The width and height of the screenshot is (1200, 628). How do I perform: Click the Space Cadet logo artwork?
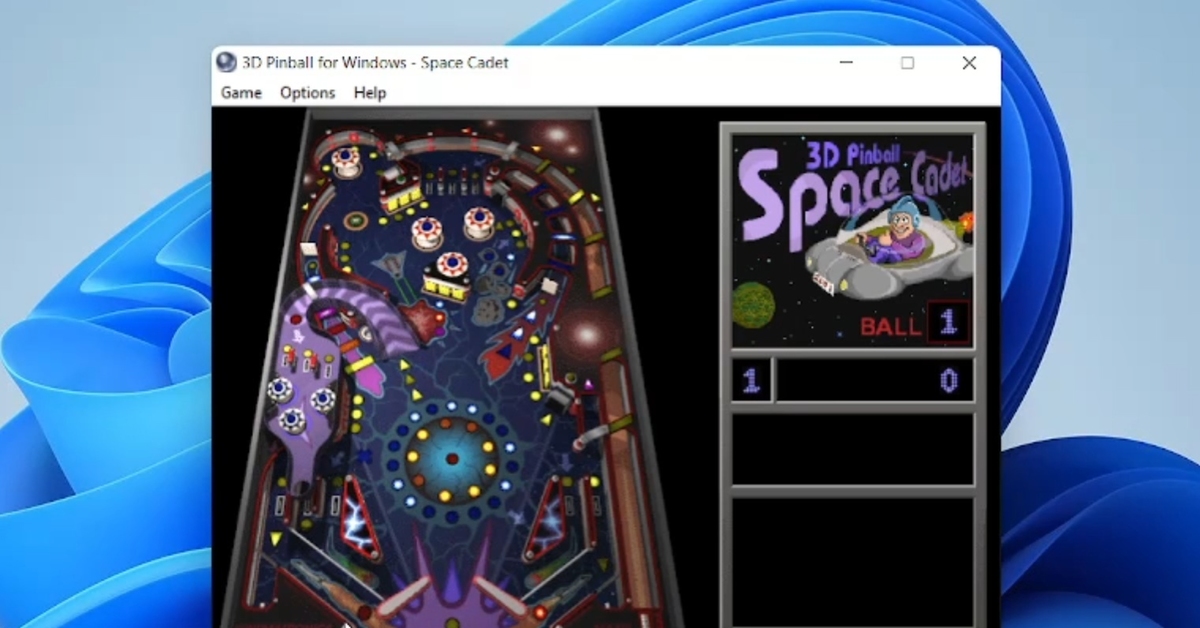point(853,241)
